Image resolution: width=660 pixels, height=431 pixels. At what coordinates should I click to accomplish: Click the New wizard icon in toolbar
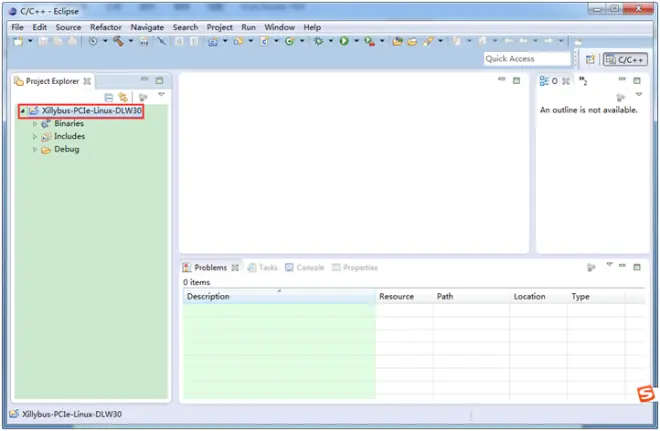[18, 41]
